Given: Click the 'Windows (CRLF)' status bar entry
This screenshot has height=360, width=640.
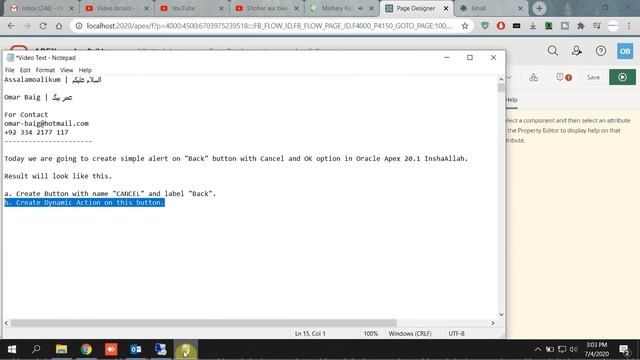Looking at the screenshot, I should coord(410,333).
